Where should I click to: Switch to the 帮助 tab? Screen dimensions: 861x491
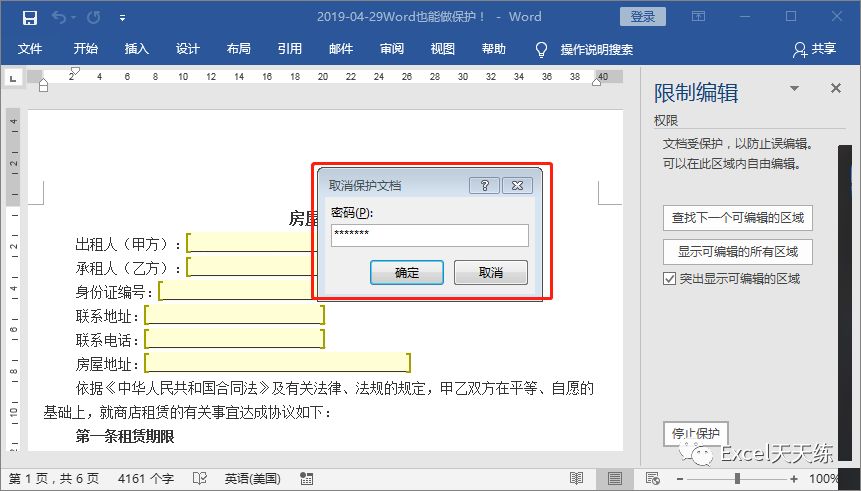[494, 49]
